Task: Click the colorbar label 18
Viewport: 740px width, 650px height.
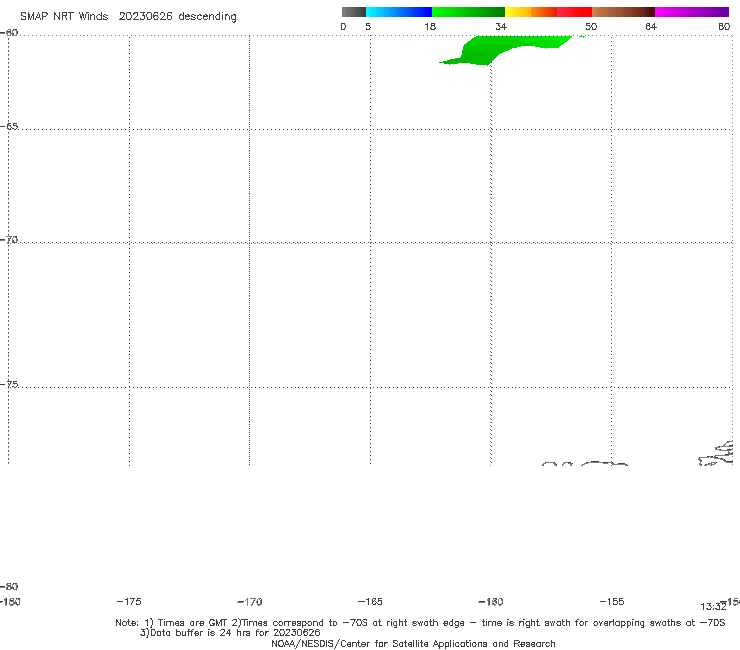Action: tap(430, 26)
